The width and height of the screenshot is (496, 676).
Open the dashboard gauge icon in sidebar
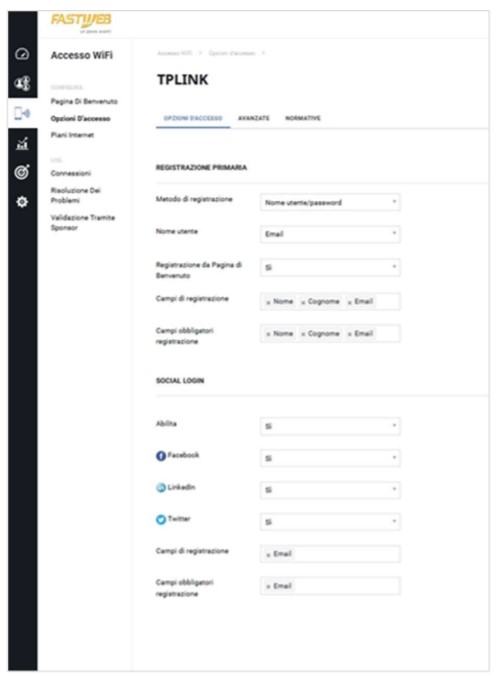click(22, 54)
